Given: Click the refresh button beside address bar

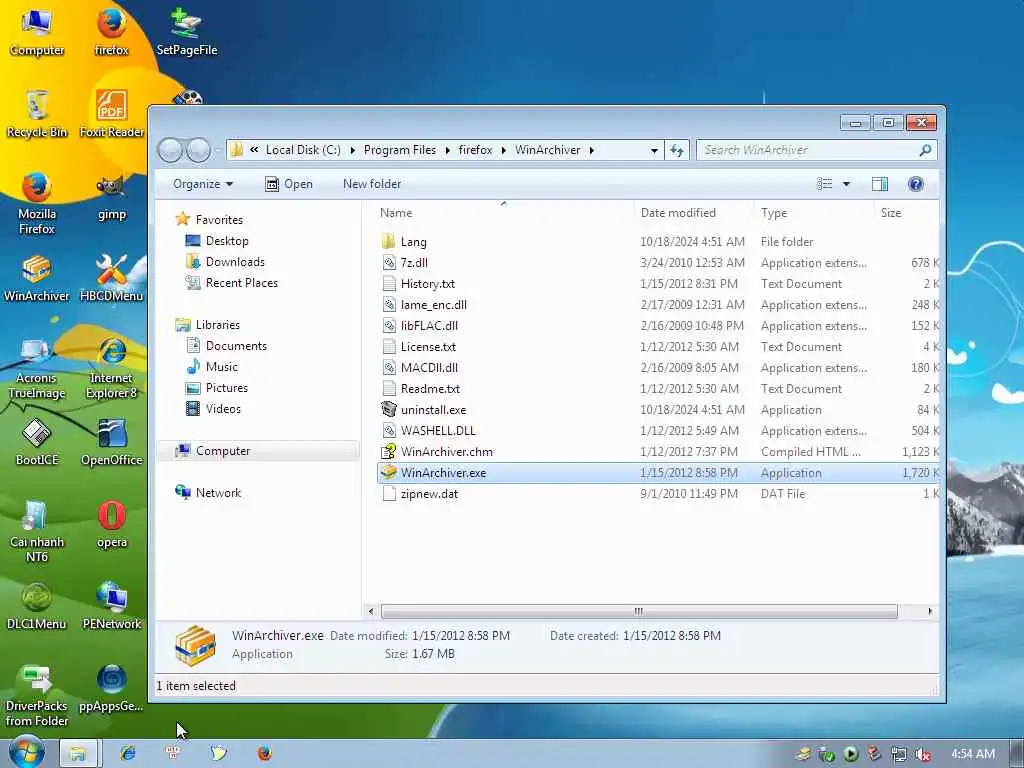Looking at the screenshot, I should click(x=677, y=150).
